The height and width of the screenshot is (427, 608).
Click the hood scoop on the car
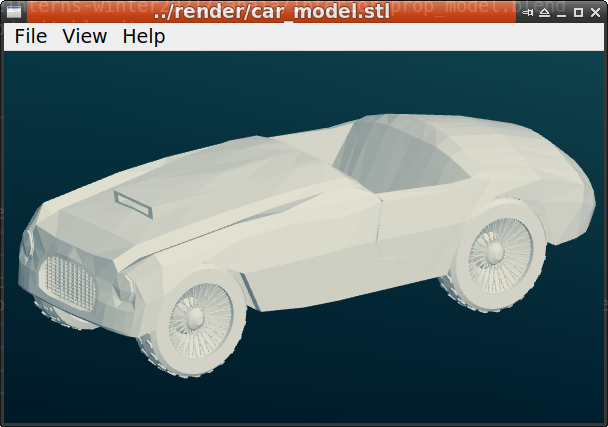pyautogui.click(x=133, y=201)
